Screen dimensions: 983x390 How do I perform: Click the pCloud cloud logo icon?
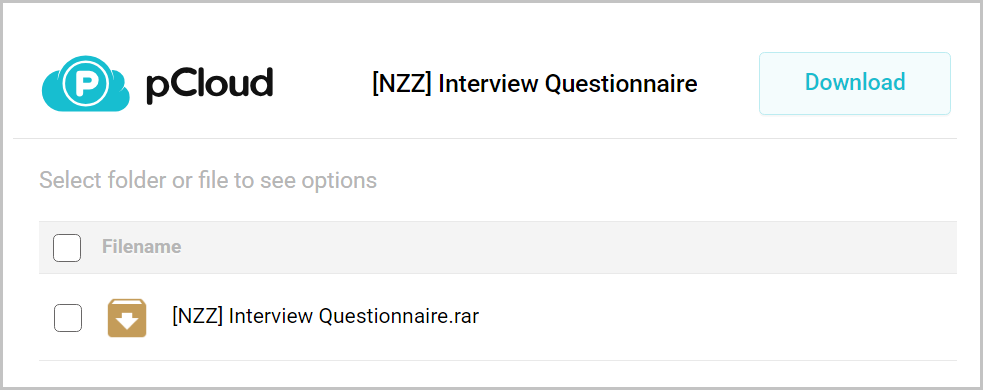coord(86,84)
